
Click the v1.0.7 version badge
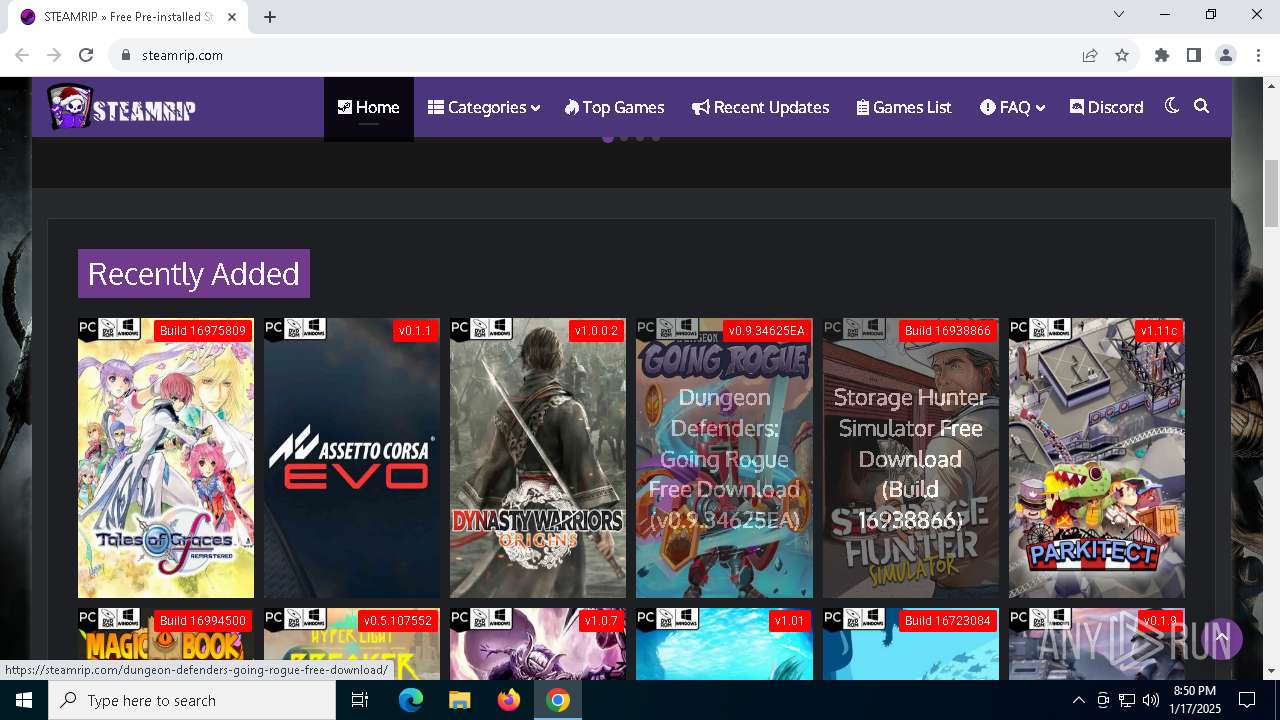pos(601,621)
